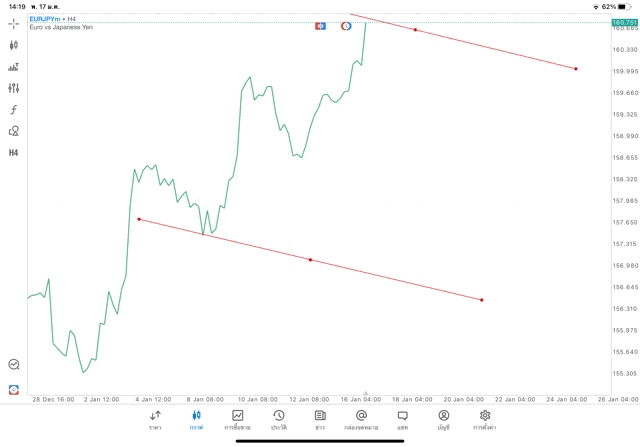Open the indicators function icon
This screenshot has width=640, height=447.
tap(14, 110)
